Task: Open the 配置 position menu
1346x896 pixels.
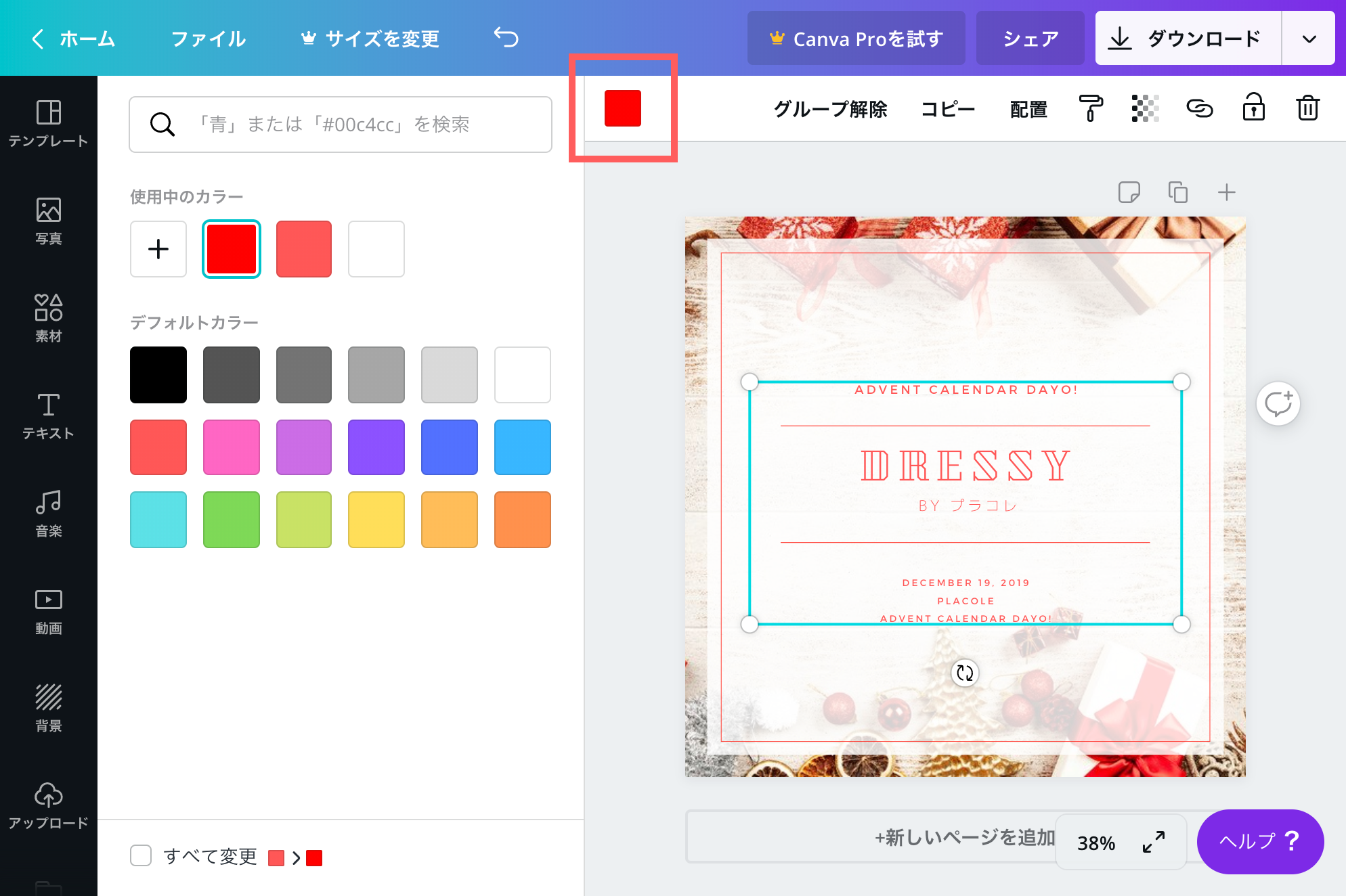Action: [1028, 109]
